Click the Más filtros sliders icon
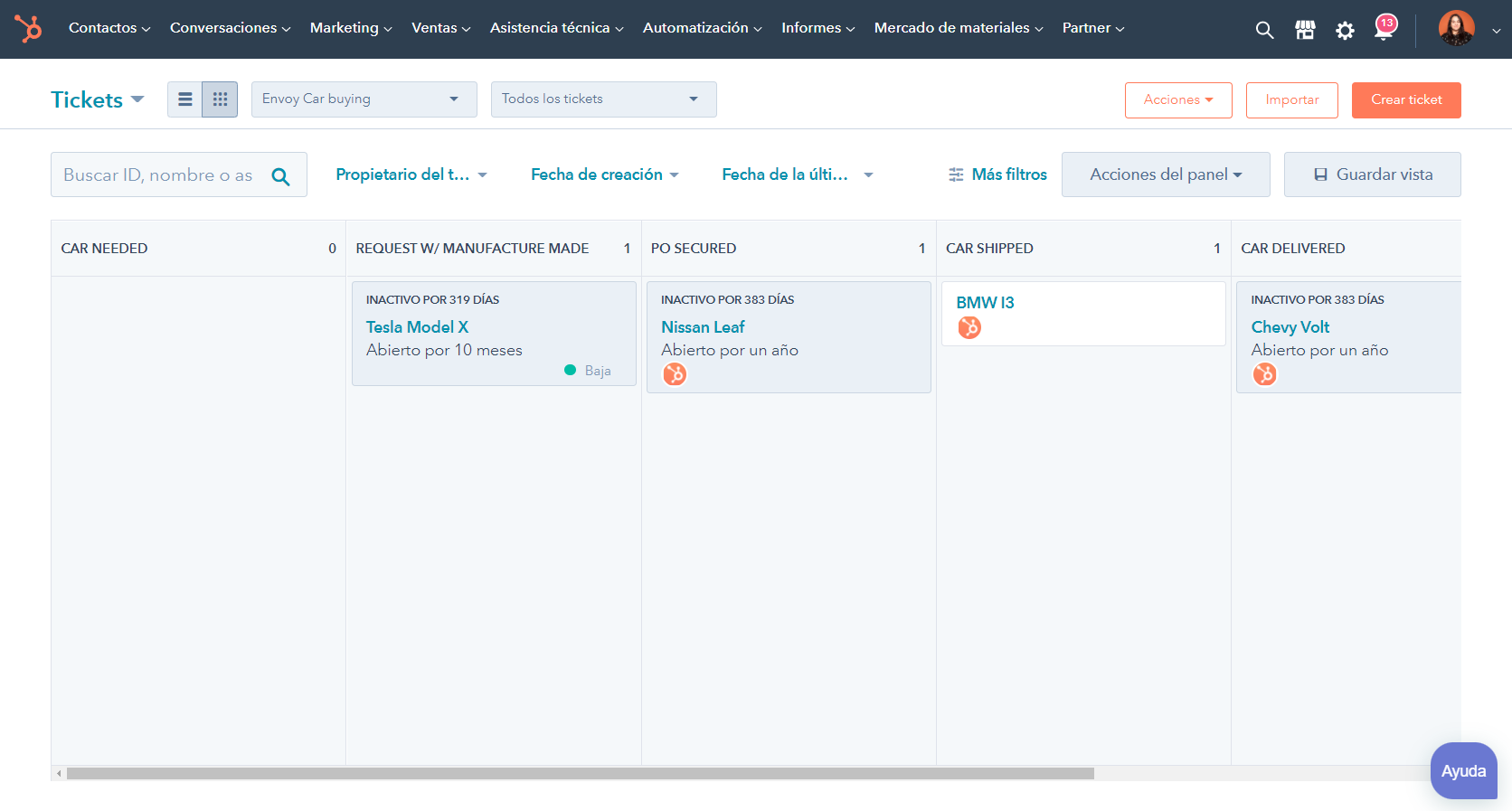Viewport: 1512px width, 811px height. pyautogui.click(x=956, y=174)
